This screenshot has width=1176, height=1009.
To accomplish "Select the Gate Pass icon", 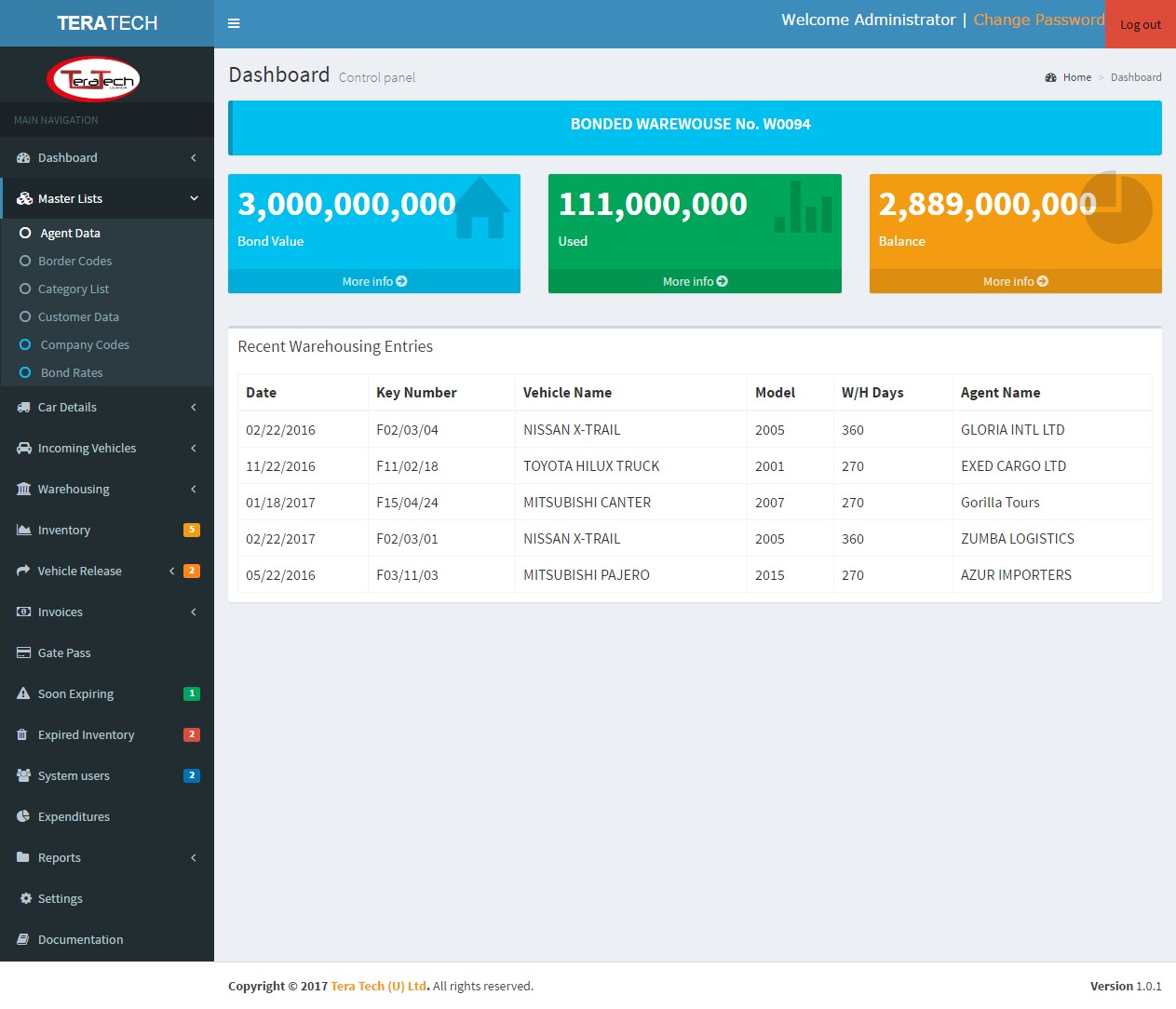I will 23,652.
